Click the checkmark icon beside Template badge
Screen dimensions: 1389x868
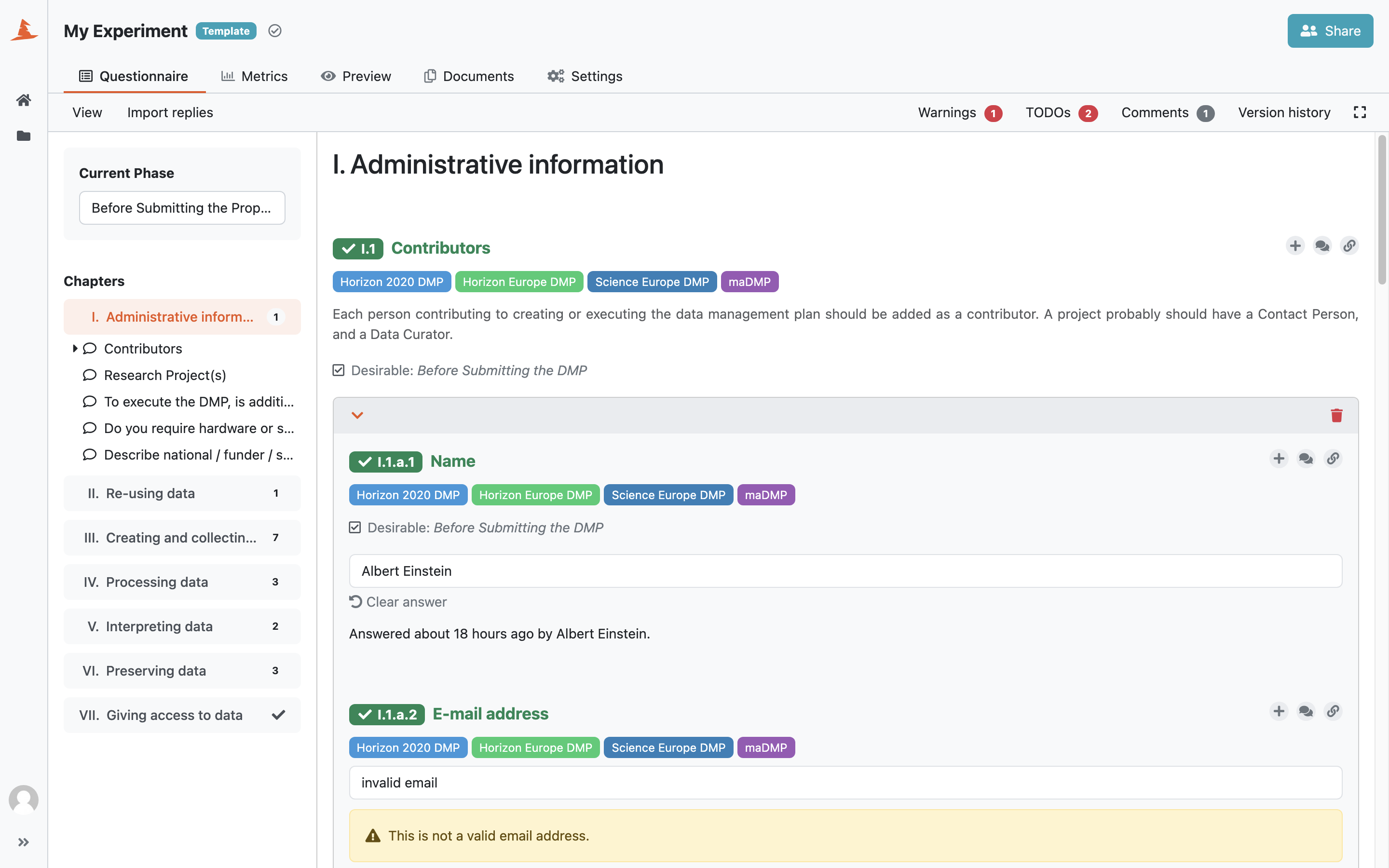point(275,31)
